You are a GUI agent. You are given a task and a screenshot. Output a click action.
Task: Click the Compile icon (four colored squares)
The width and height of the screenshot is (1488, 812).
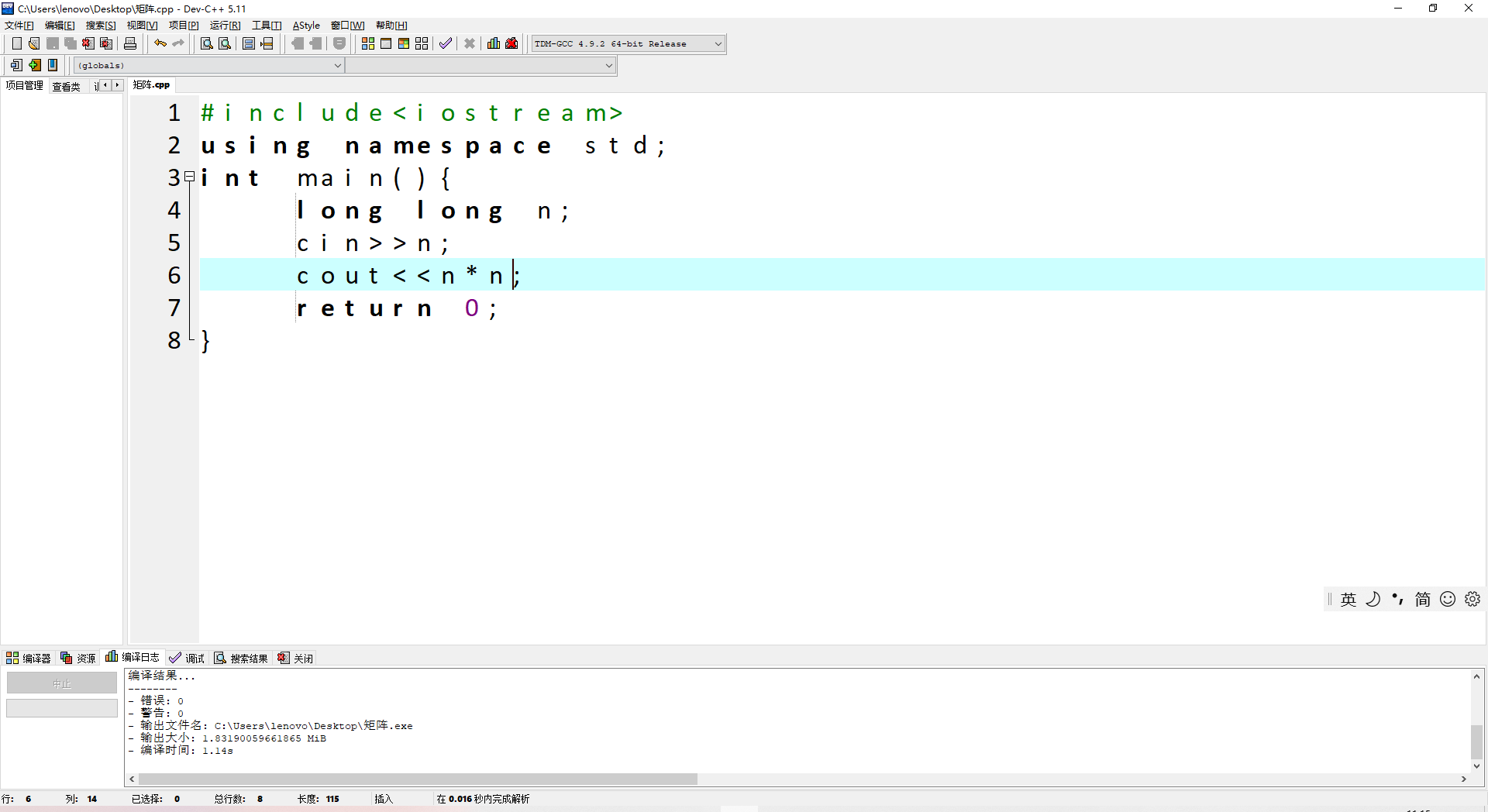coord(368,43)
